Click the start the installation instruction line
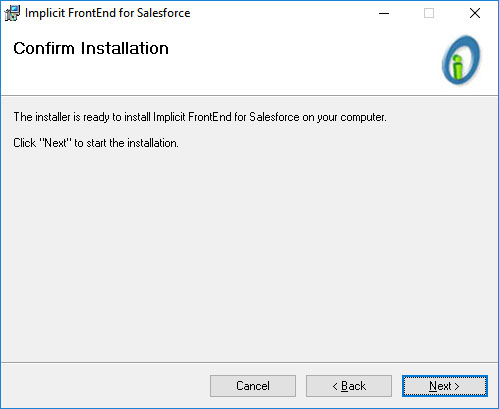Image resolution: width=499 pixels, height=409 pixels. pyautogui.click(x=96, y=143)
